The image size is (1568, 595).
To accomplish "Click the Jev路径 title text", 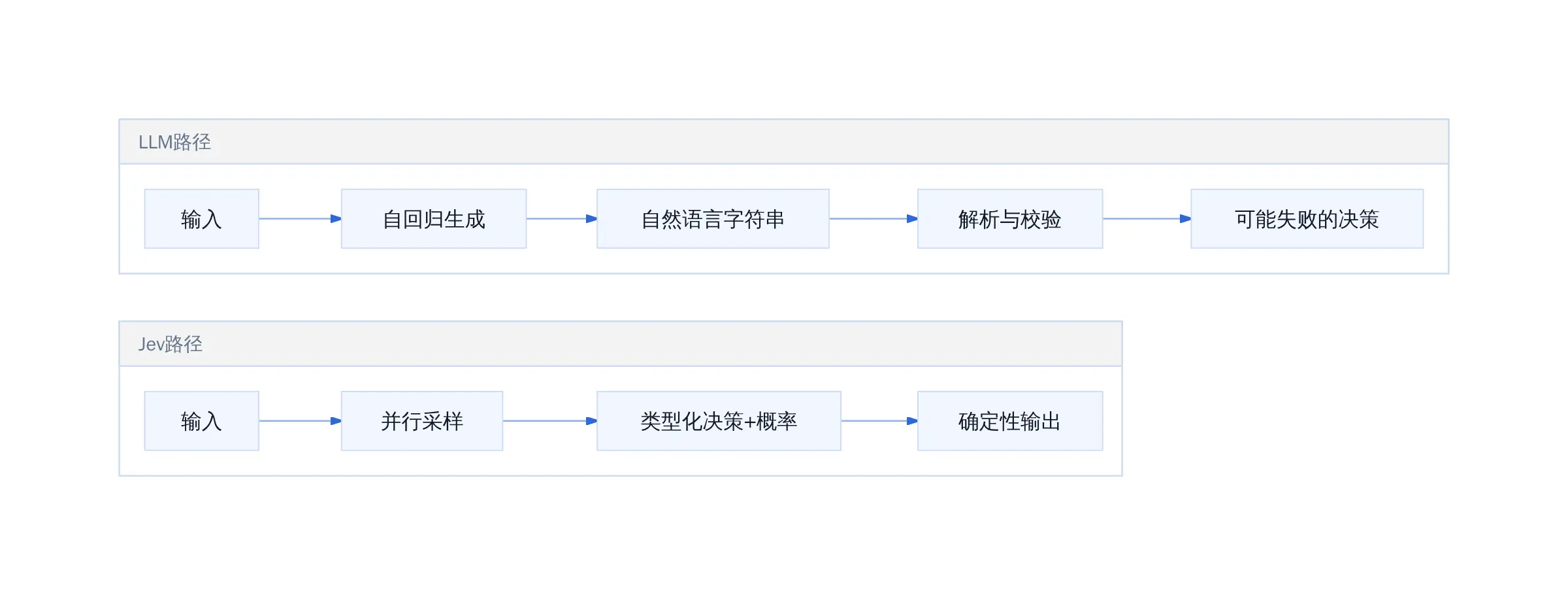I will tap(171, 344).
